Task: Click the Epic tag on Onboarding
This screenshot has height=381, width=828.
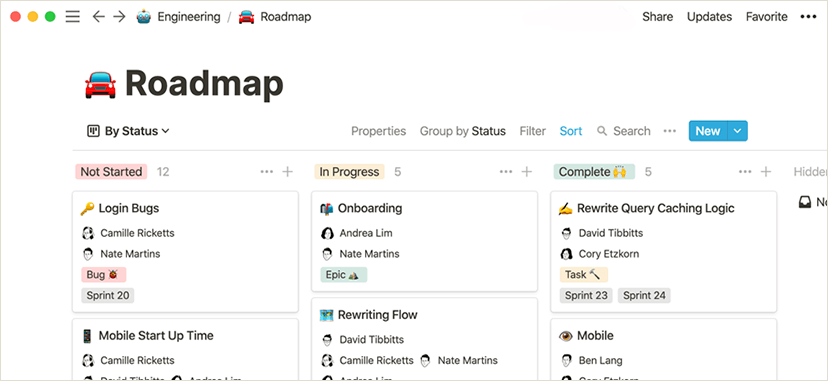Action: click(343, 274)
